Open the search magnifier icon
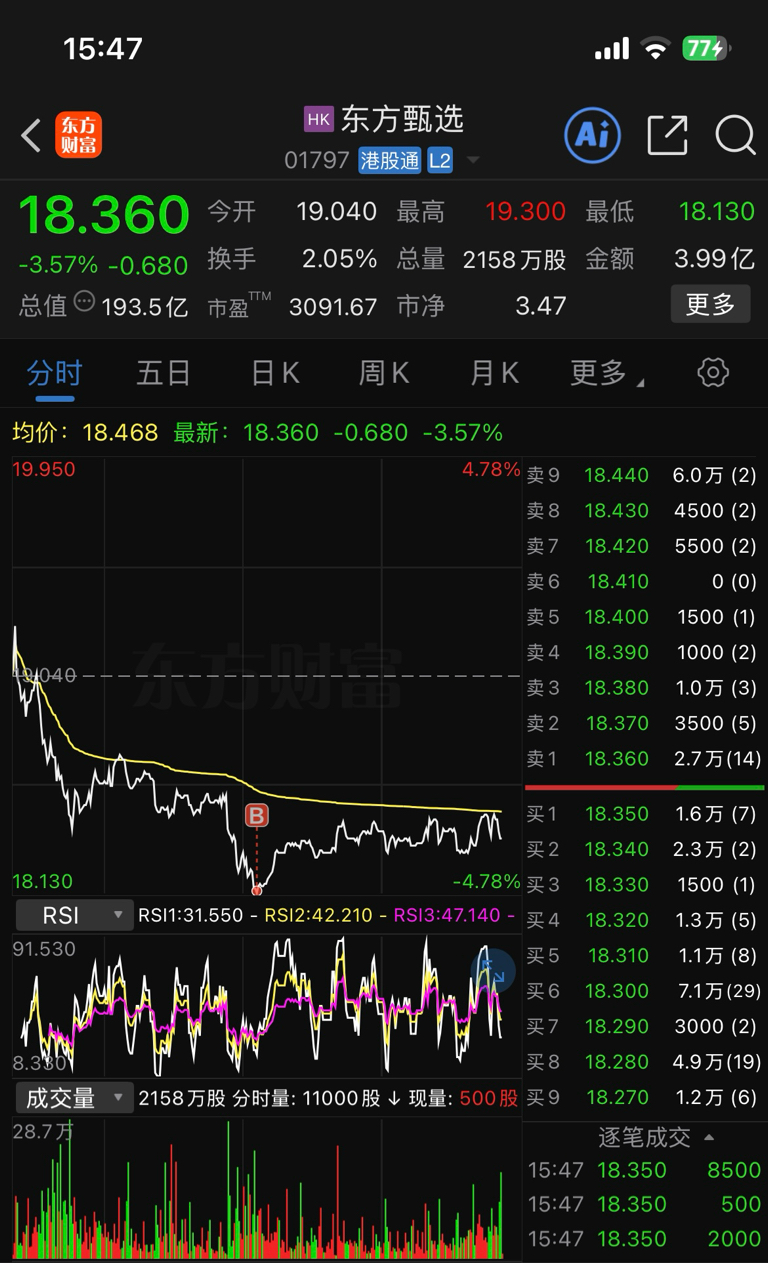The height and width of the screenshot is (1263, 768). coord(735,135)
